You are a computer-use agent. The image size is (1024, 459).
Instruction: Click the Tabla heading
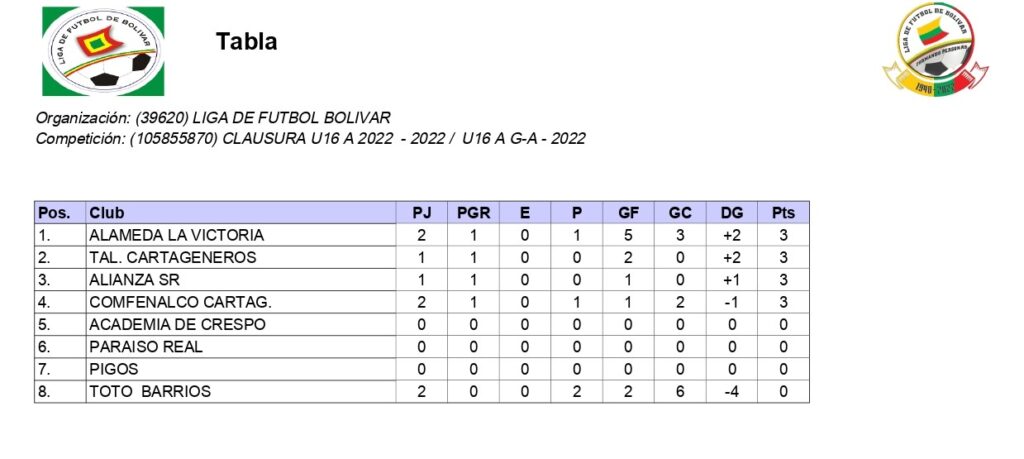[246, 42]
